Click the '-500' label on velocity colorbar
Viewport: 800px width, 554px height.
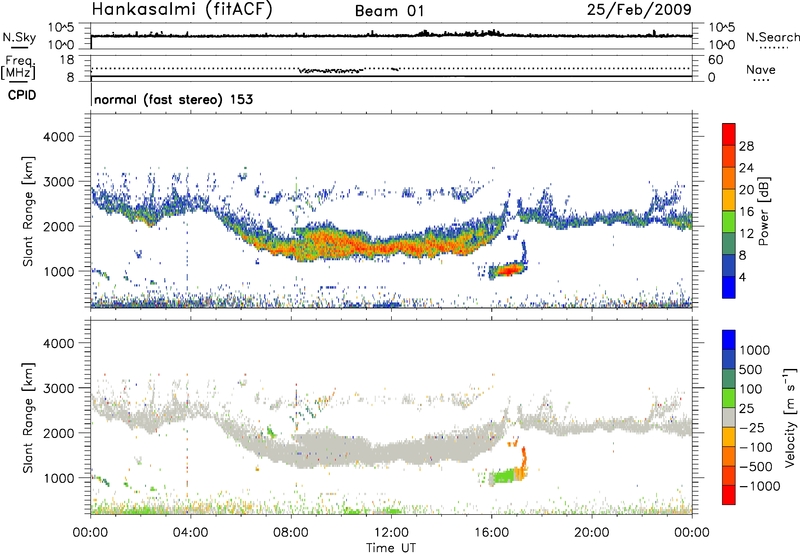[x=755, y=466]
